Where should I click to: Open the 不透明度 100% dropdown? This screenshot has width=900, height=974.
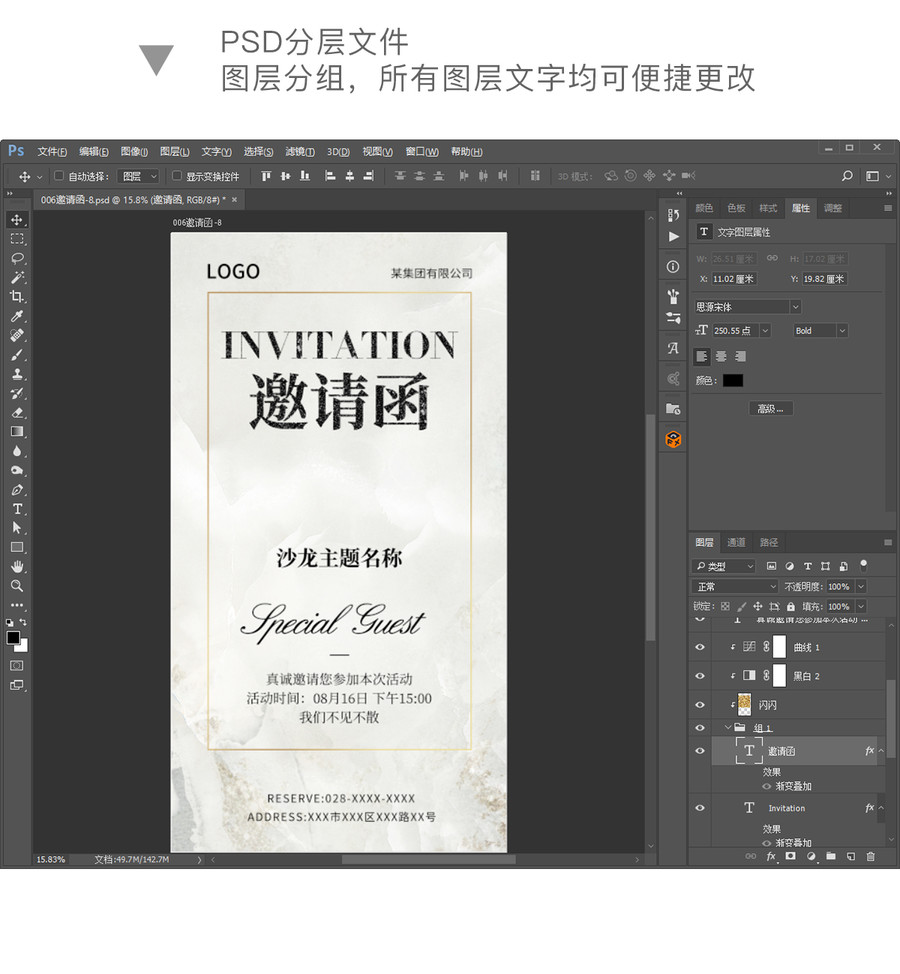coord(861,586)
